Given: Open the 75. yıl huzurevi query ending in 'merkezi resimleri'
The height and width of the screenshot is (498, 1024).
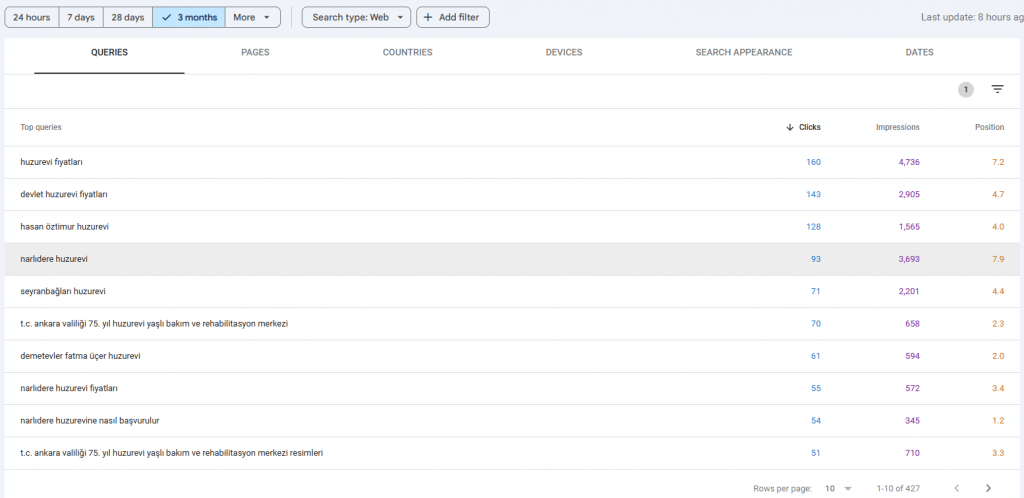Looking at the screenshot, I should pos(172,453).
